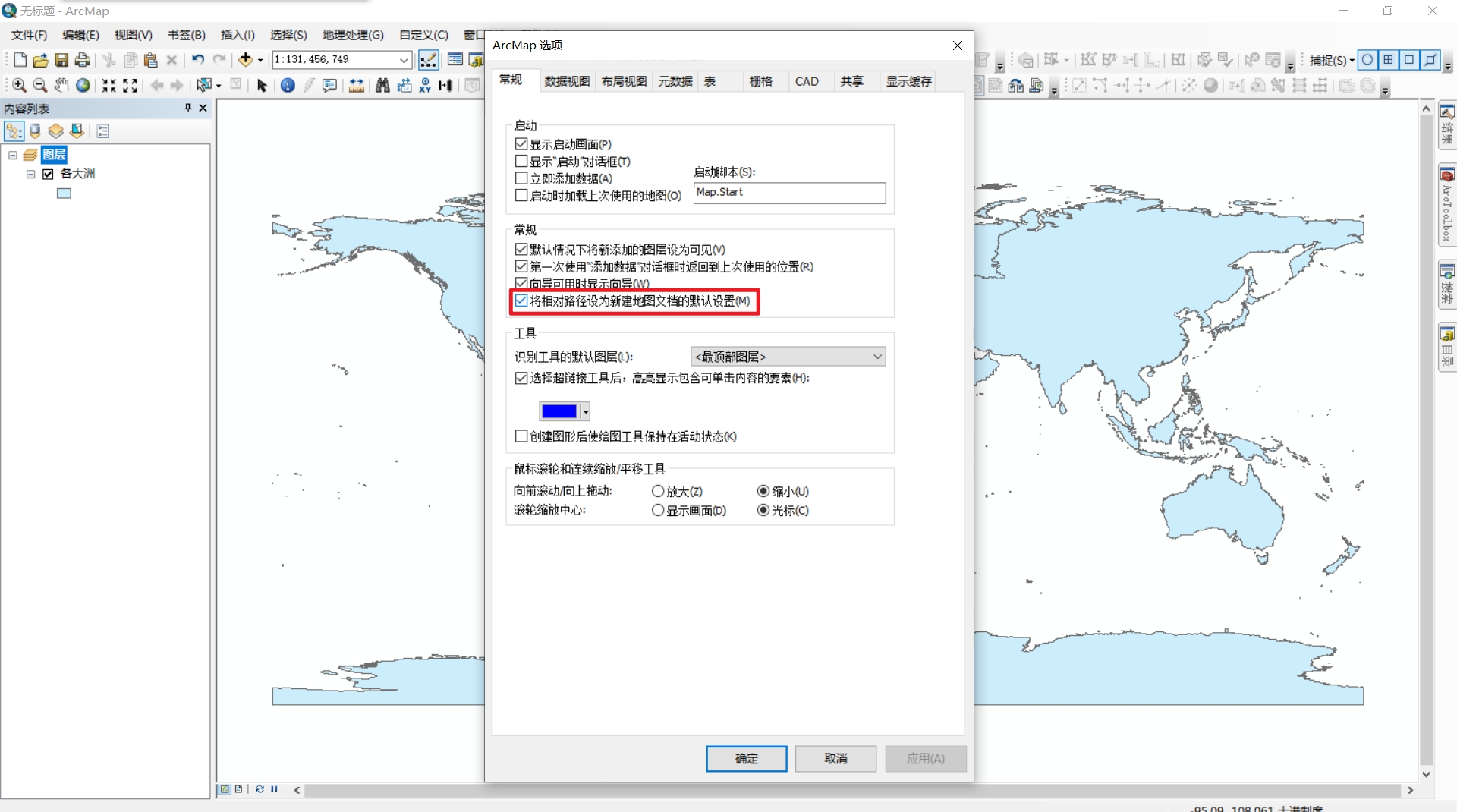Screen dimensions: 1457x812
Task: Open the Add Data dropdown arrow
Action: pos(260,60)
